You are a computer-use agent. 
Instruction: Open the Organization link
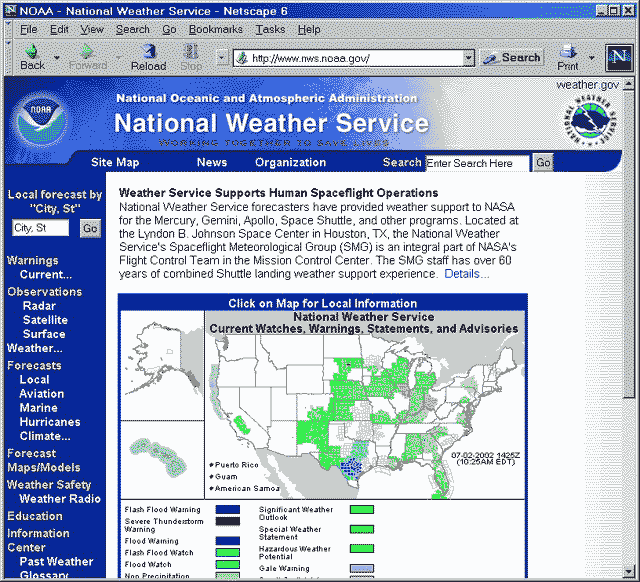click(291, 162)
